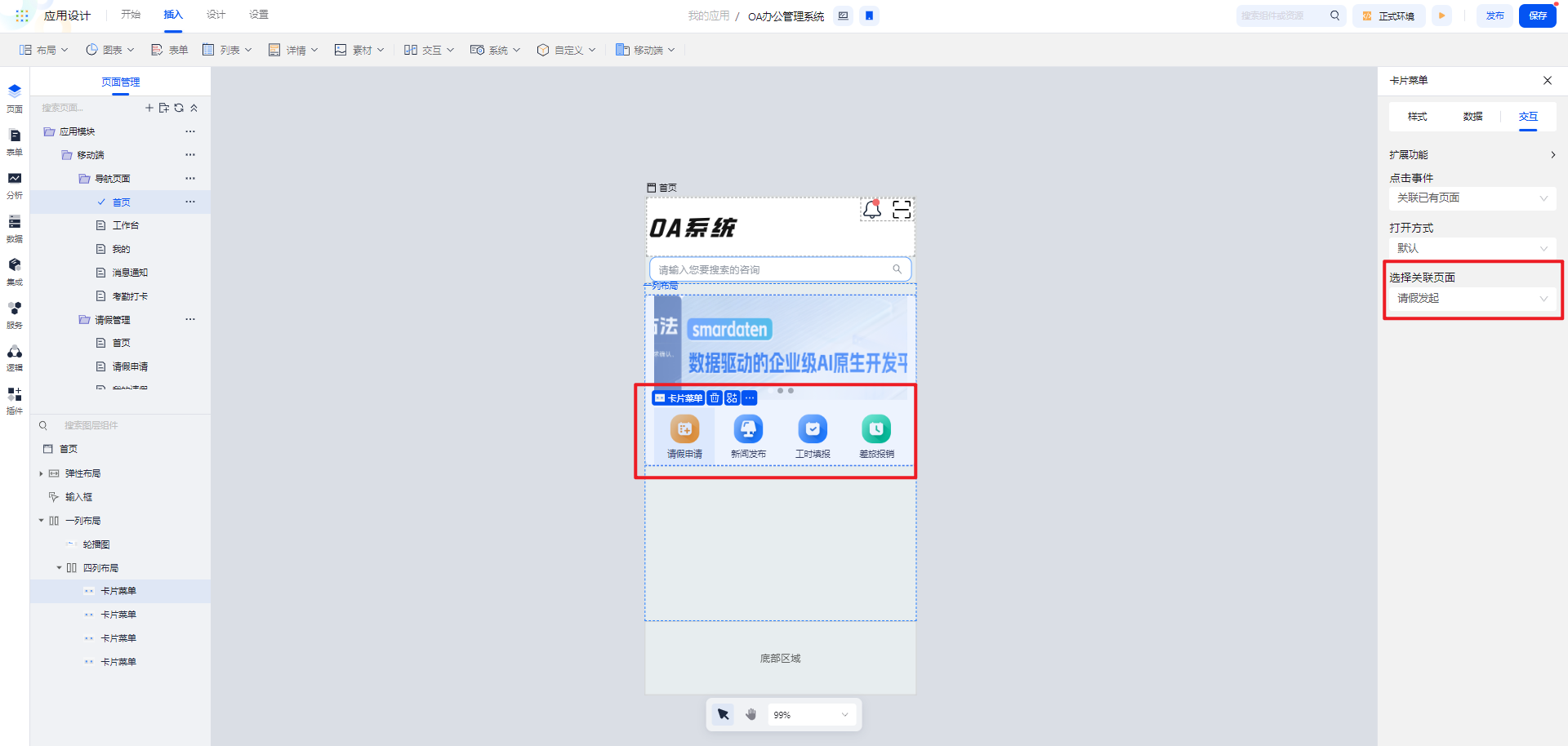Select the 新闻发布 card icon
Screen dimensions: 1568x746
pyautogui.click(x=748, y=429)
